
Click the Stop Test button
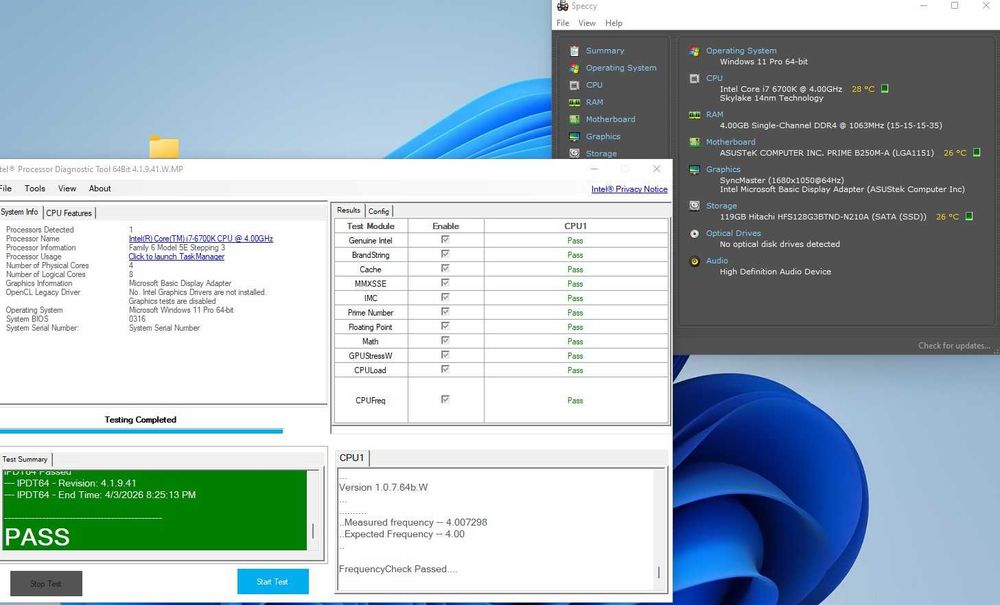(46, 583)
